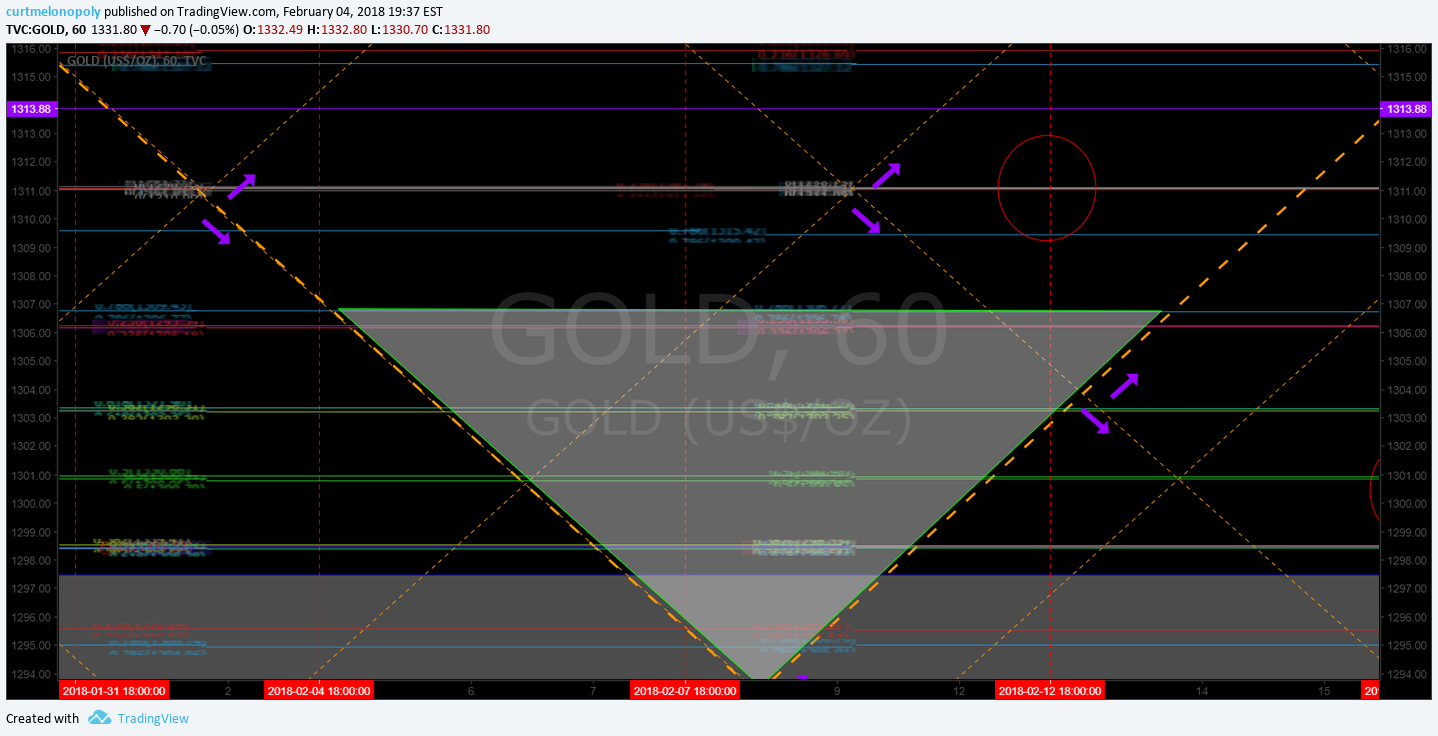Select the 2018-02-04 18:00:00 date marker
Viewport: 1438px width, 736px height.
click(x=319, y=690)
